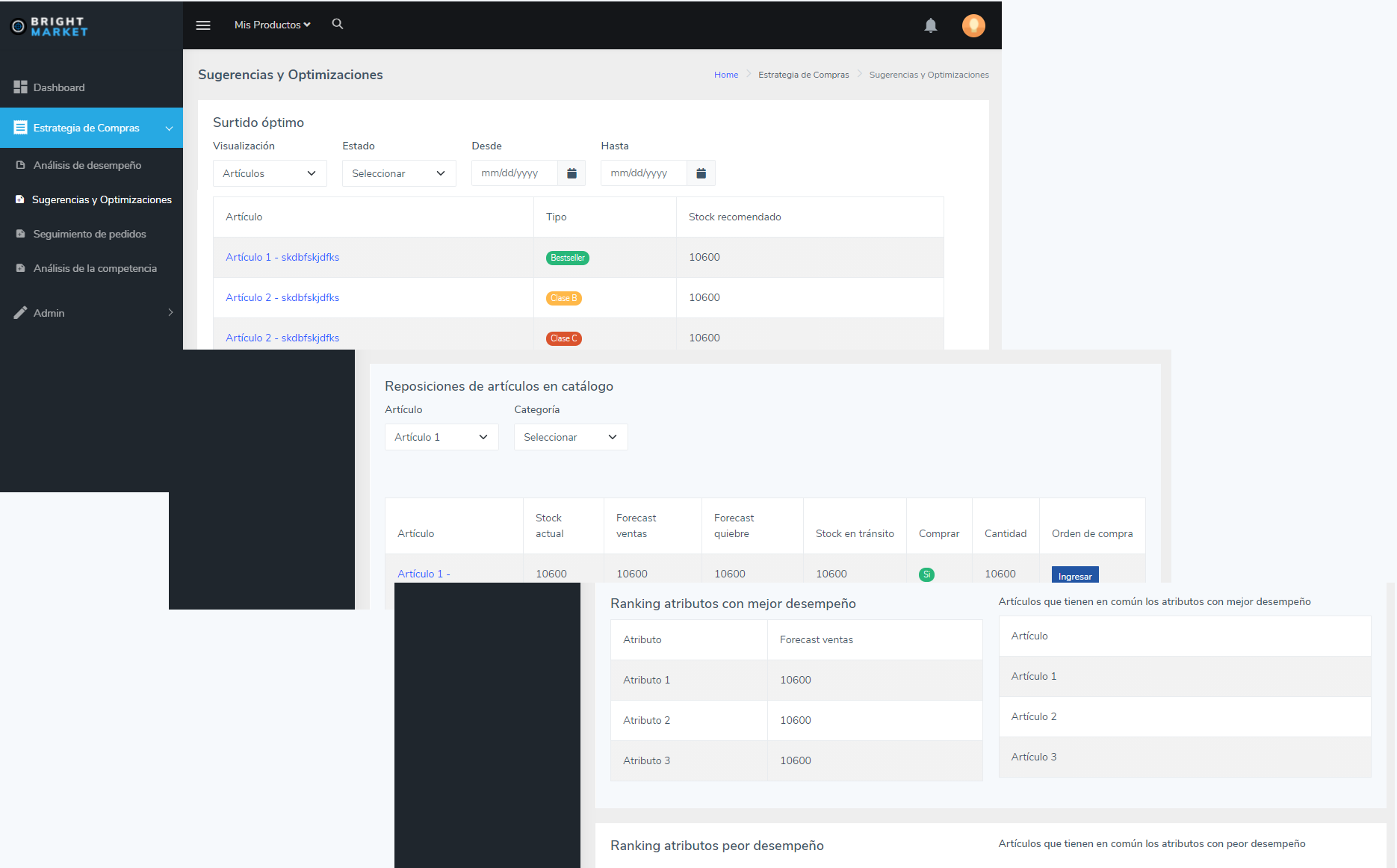Open the Visualización Artículos dropdown

click(x=270, y=173)
